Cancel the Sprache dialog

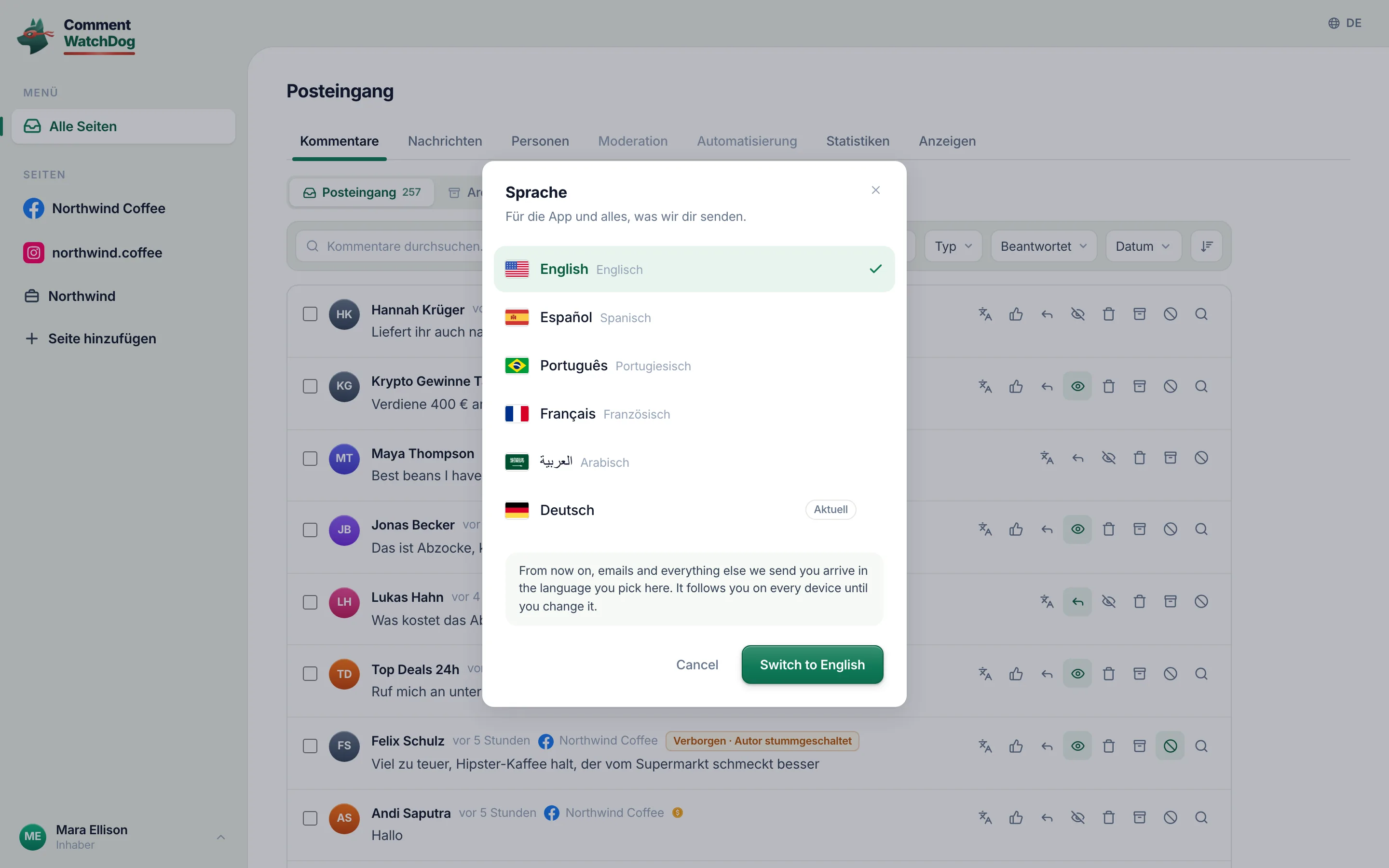697,665
